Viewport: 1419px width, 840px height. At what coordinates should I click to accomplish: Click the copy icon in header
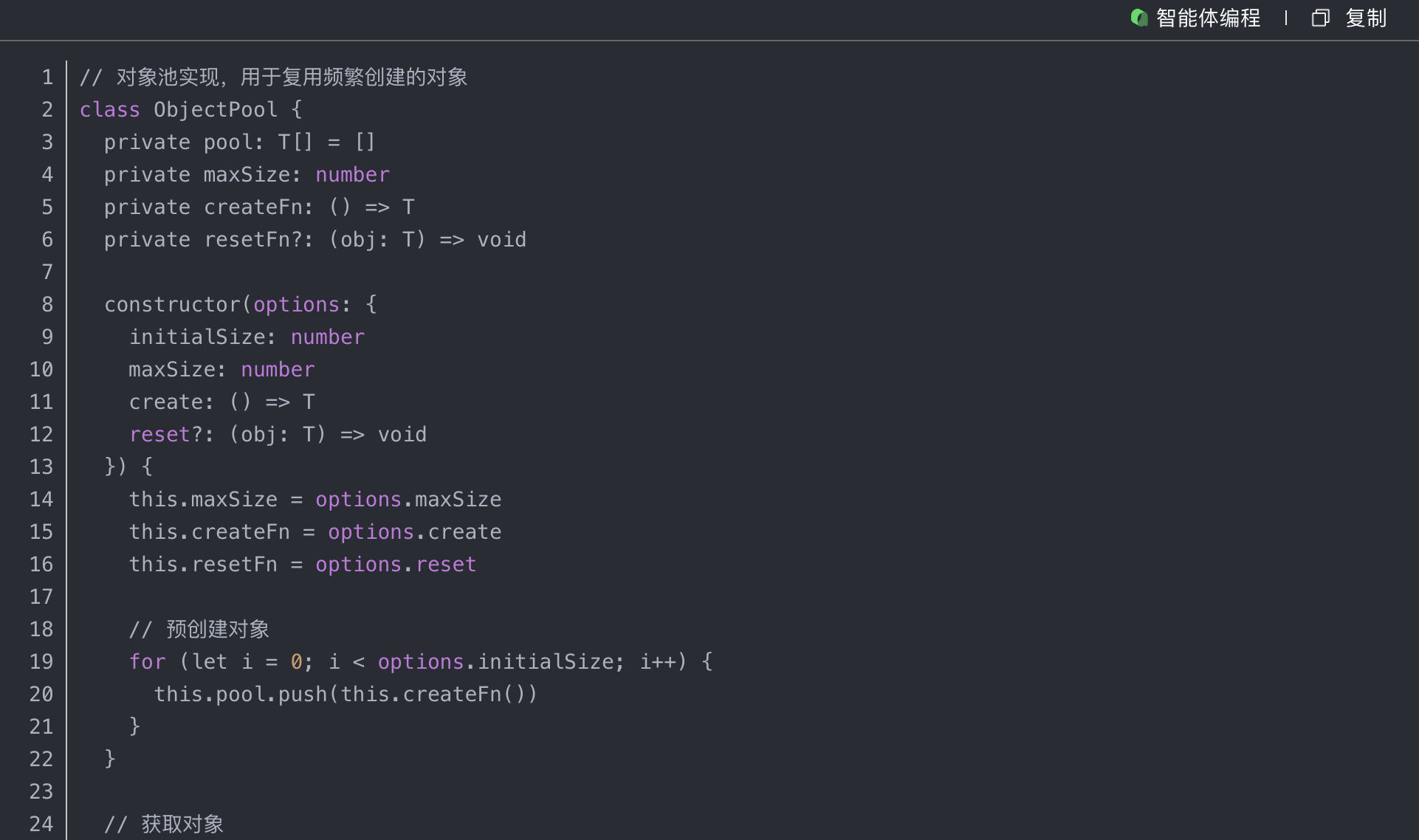[x=1320, y=18]
